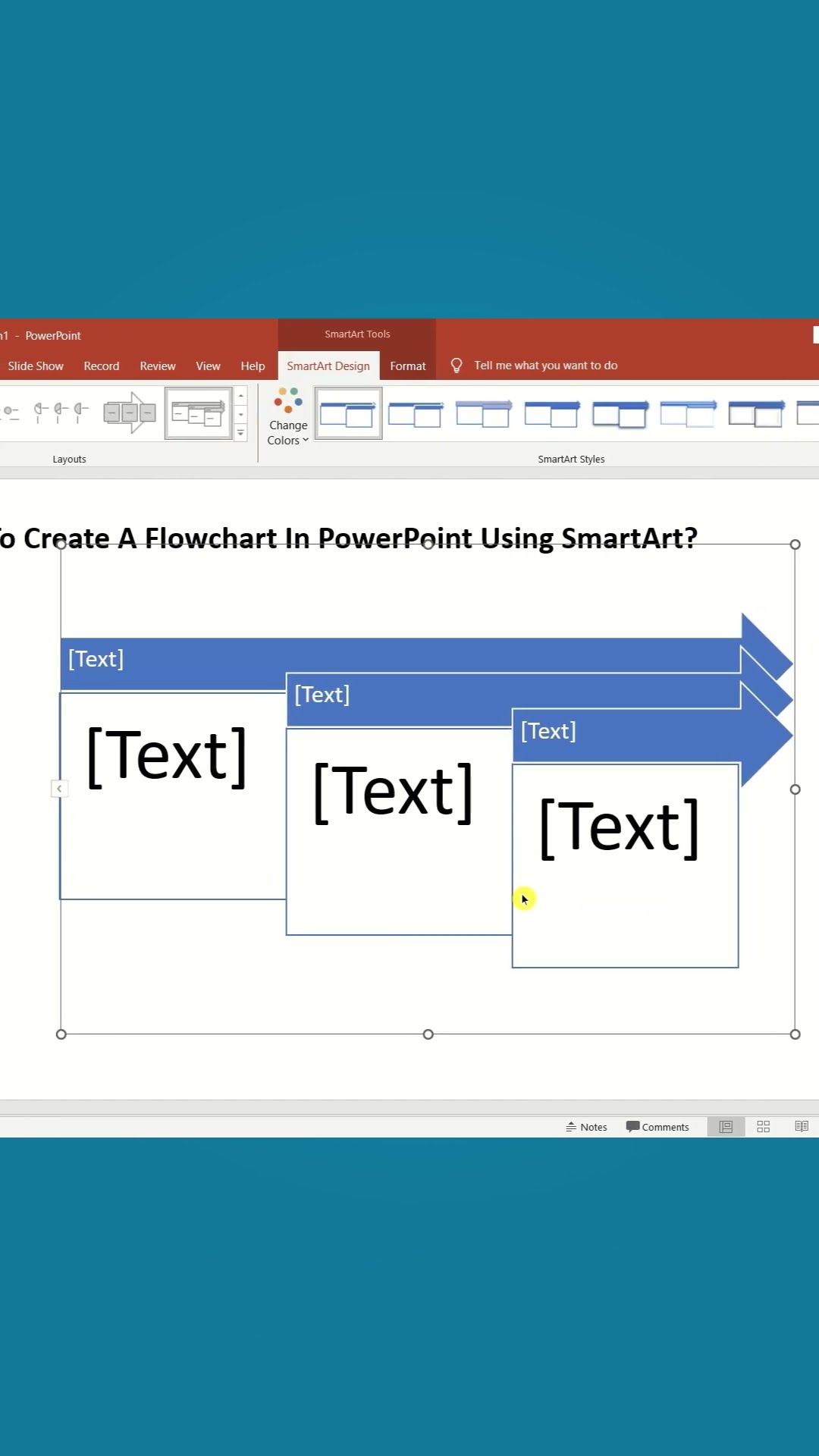Select the SmartArt Design tab
This screenshot has width=819, height=1456.
(328, 366)
